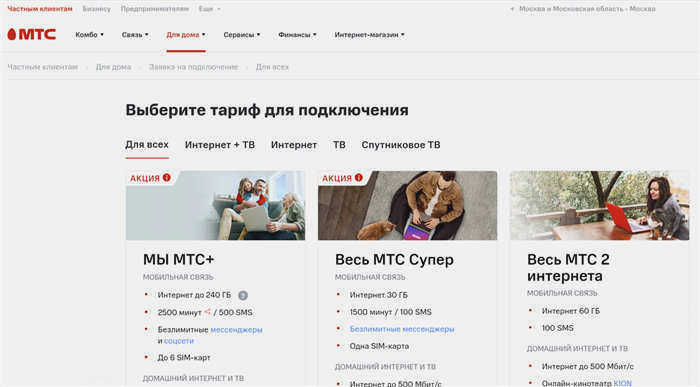
Task: Click the Весь МТС 2 интернета card image
Action: point(600,205)
